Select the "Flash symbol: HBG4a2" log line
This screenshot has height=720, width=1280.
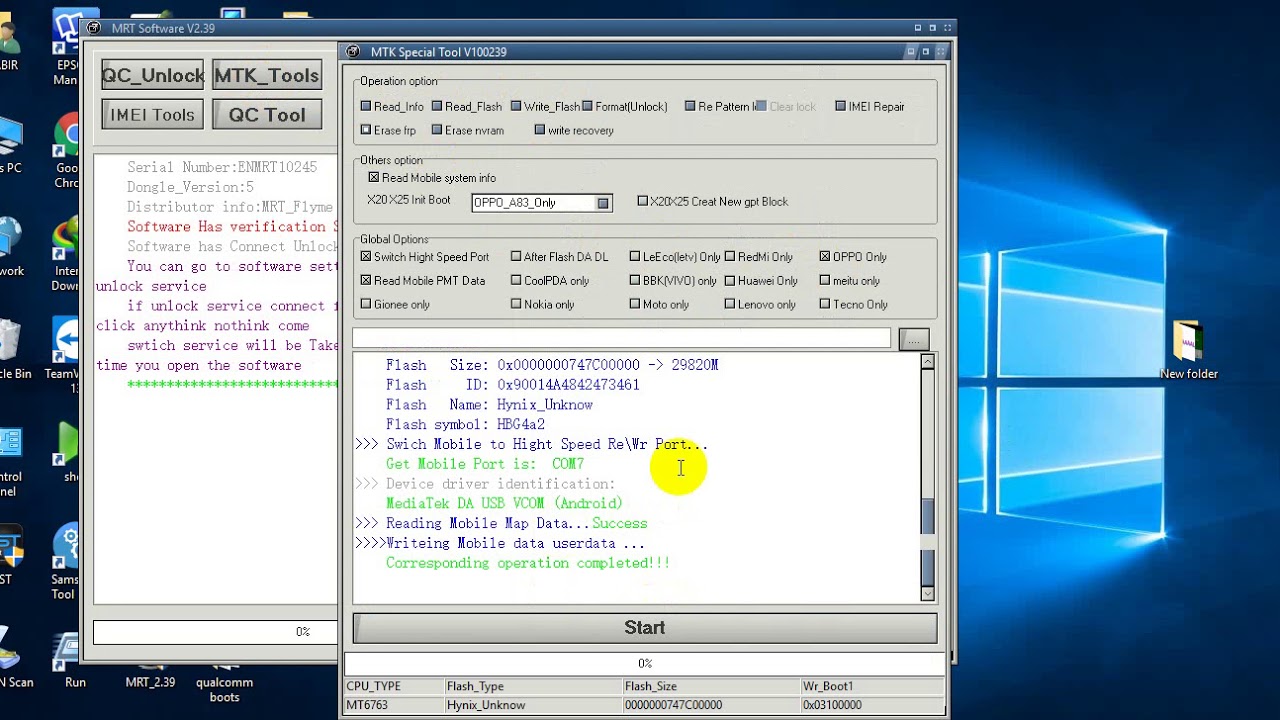tap(465, 425)
